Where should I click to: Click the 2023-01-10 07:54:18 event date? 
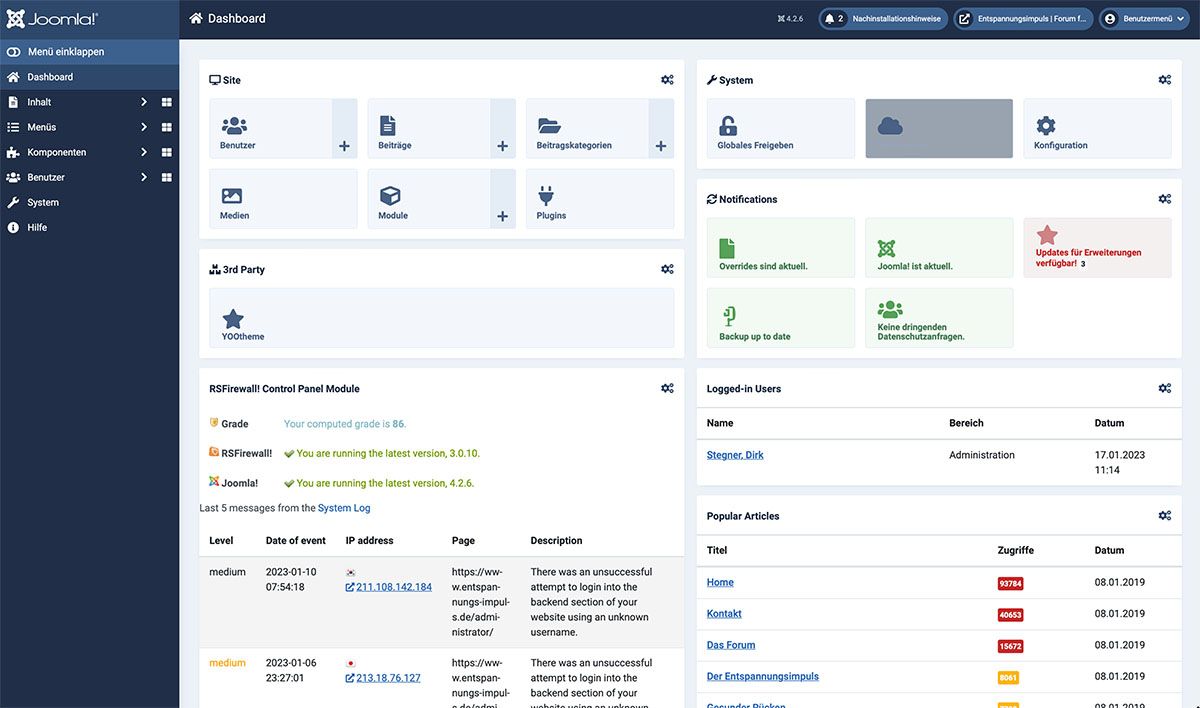tap(291, 580)
